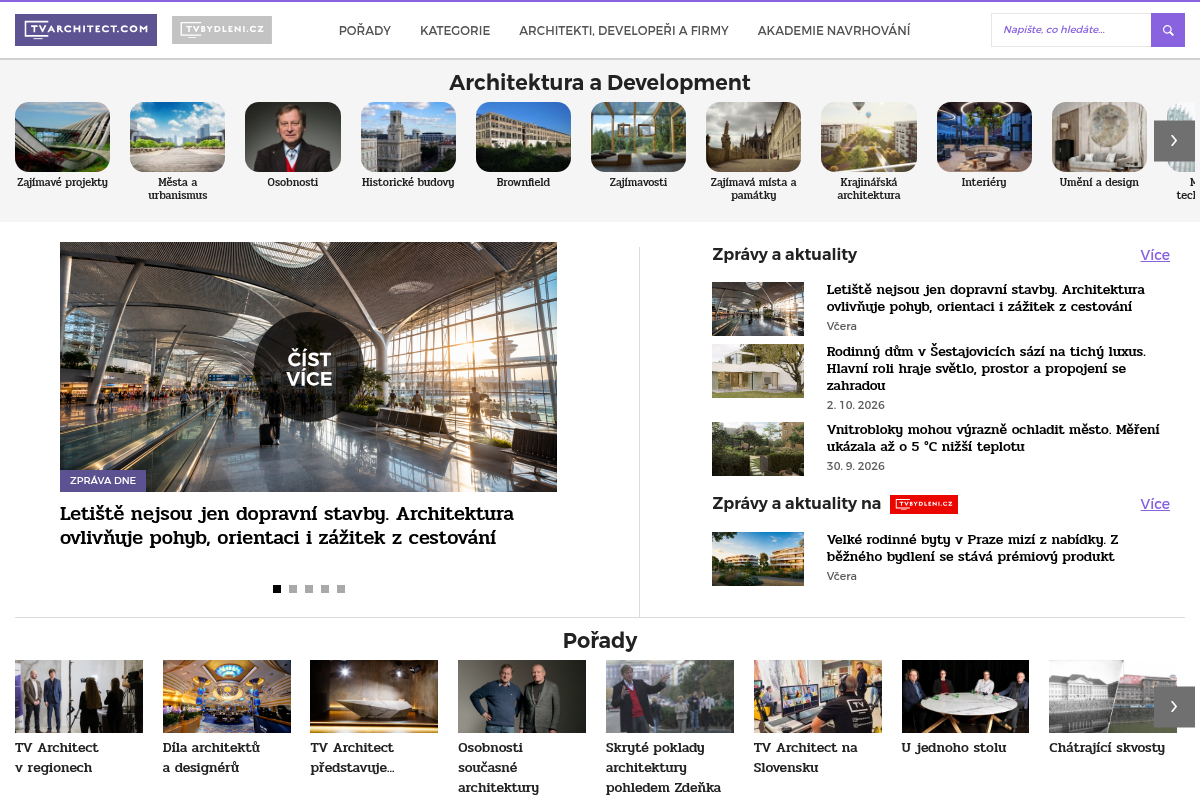Select the Historické budovy category thumbnail
Viewport: 1200px width, 800px height.
point(408,137)
